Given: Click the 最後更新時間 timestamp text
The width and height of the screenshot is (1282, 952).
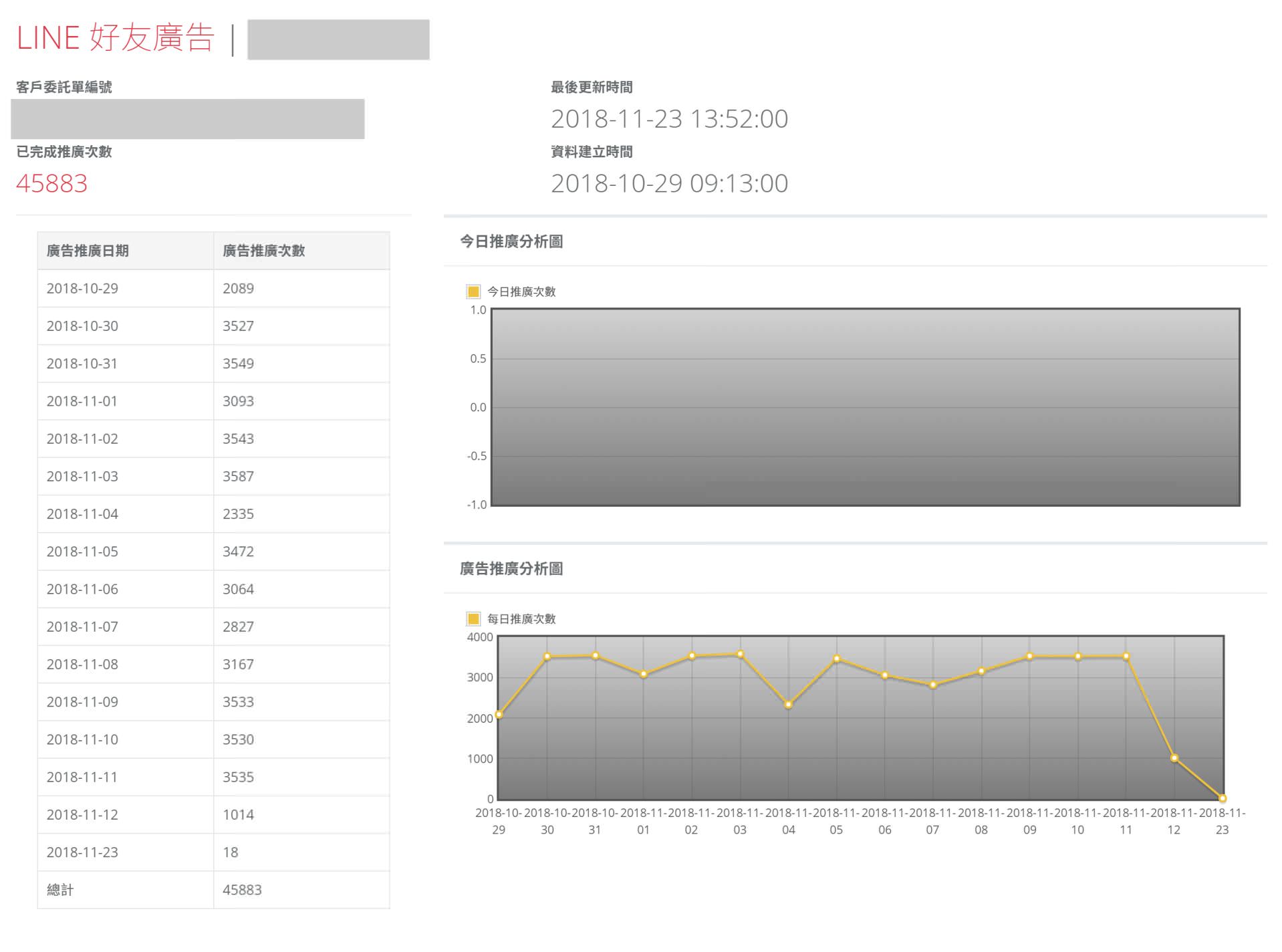Looking at the screenshot, I should (668, 118).
